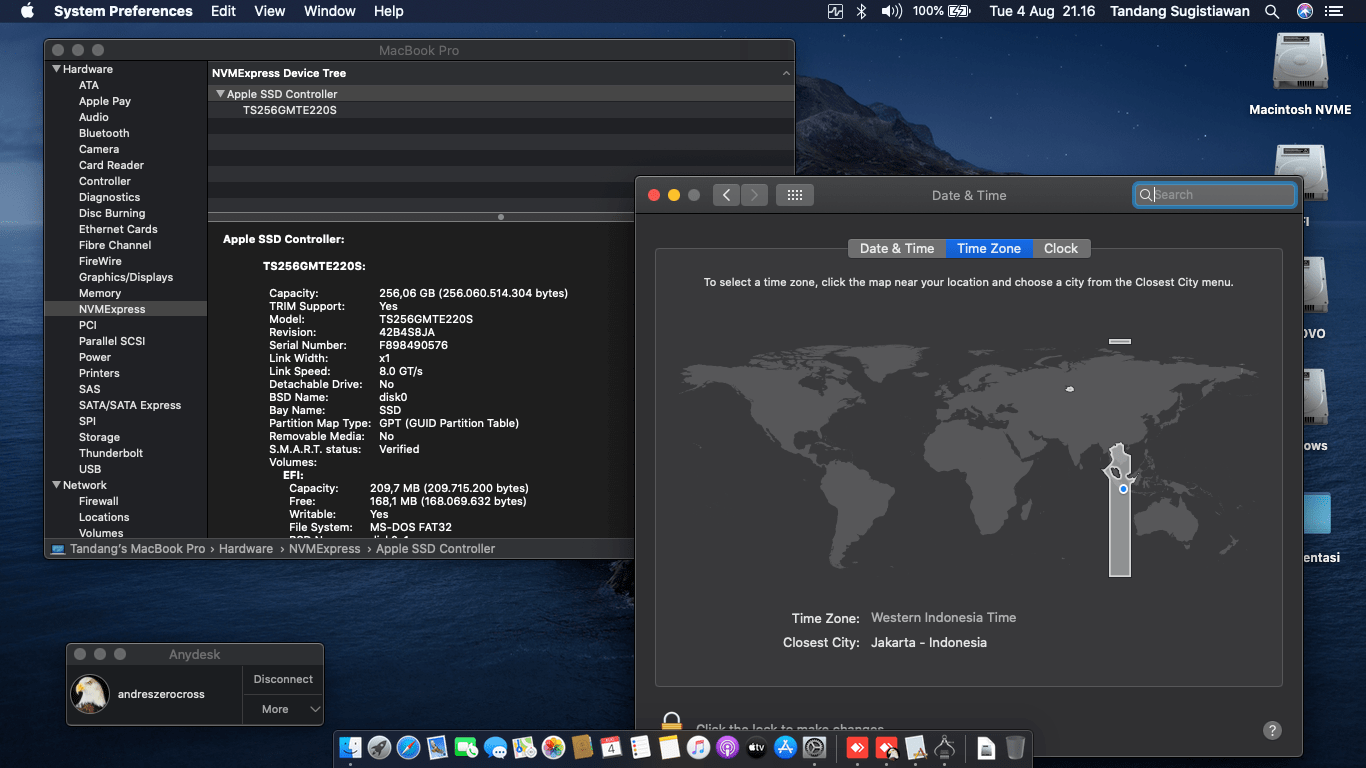Click the Disconnect button in Anydesk
The height and width of the screenshot is (768, 1366).
(x=283, y=679)
